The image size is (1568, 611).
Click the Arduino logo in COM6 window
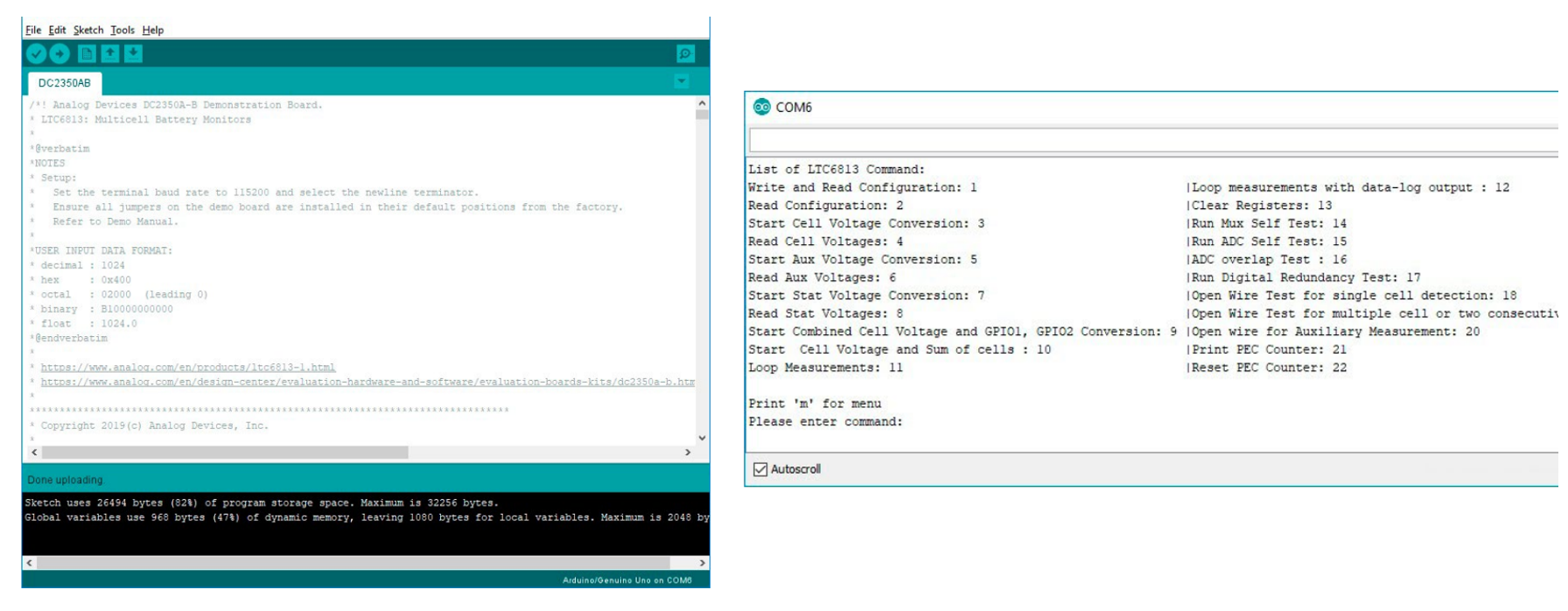click(x=762, y=107)
